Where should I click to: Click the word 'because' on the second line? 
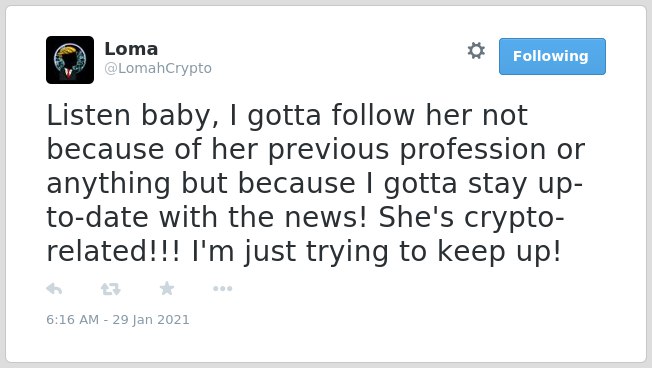pos(105,149)
